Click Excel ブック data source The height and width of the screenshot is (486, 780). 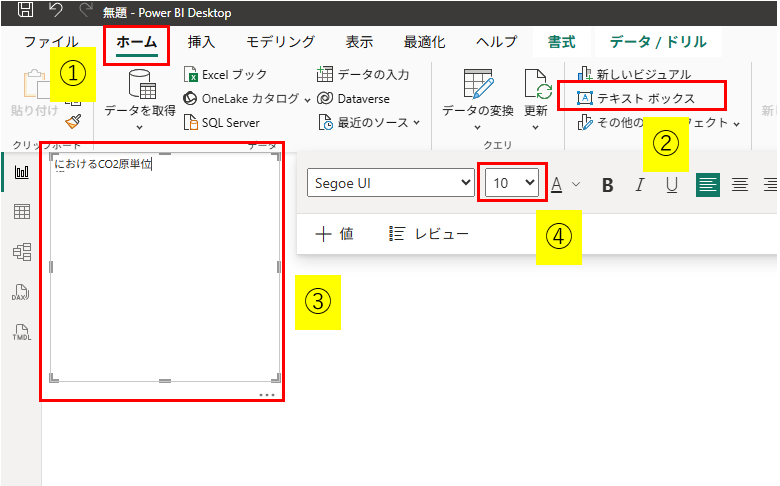coord(225,75)
